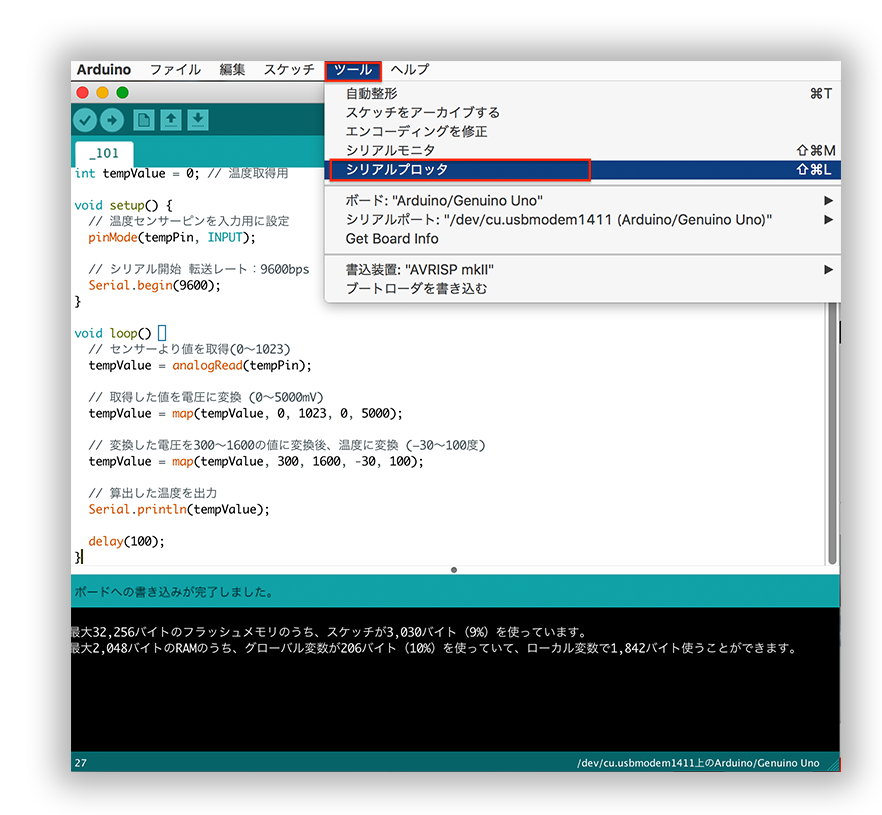Click the Open sketch toolbar icon

[171, 120]
